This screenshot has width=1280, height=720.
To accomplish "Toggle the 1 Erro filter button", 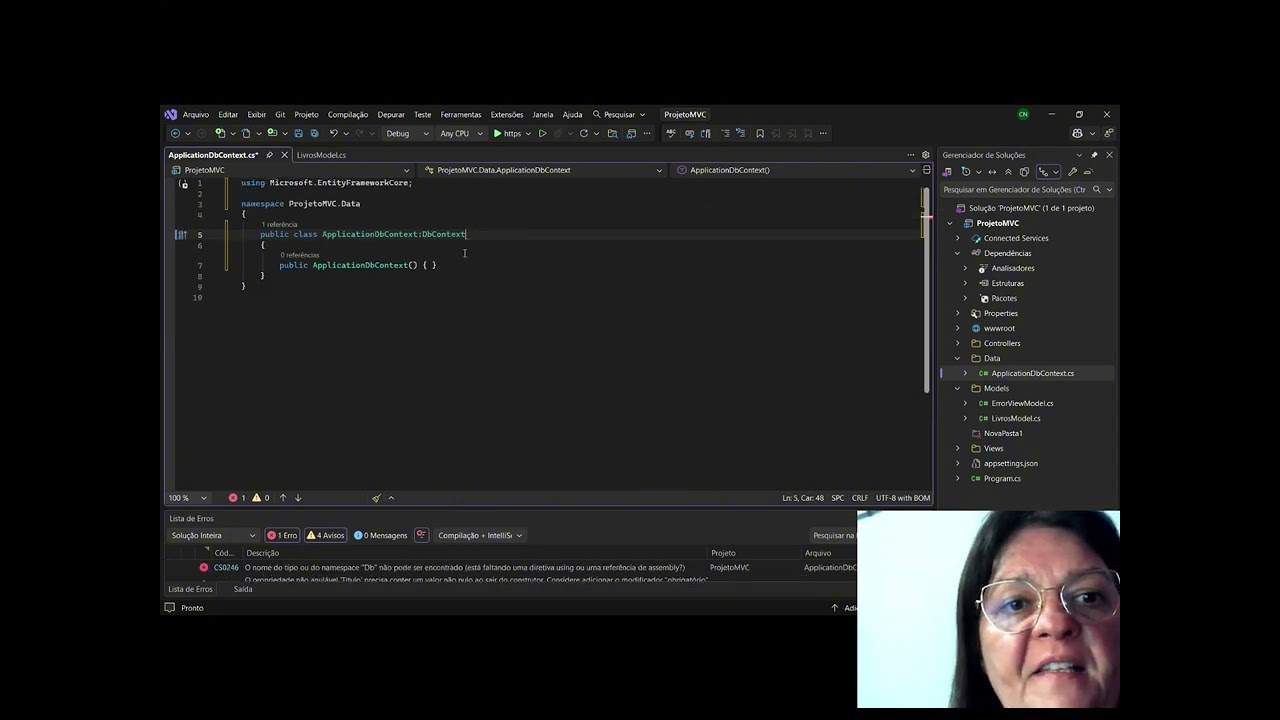I will 282,535.
